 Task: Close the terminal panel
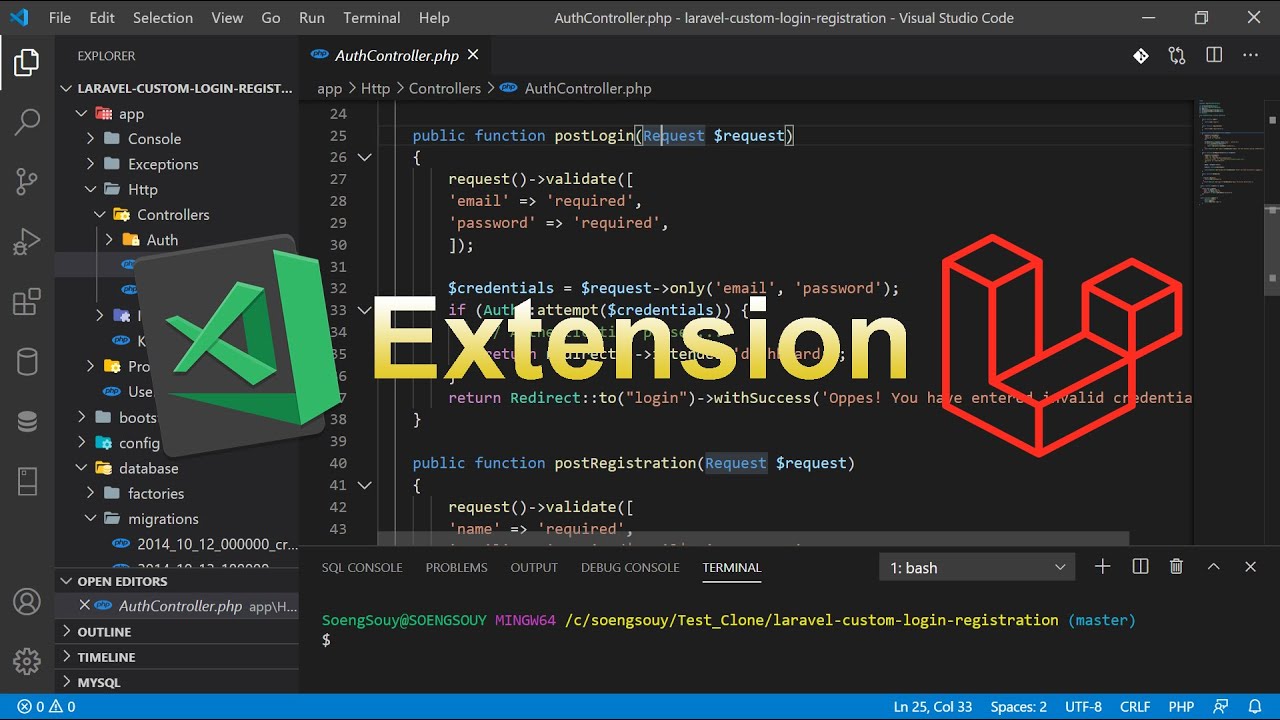1250,567
